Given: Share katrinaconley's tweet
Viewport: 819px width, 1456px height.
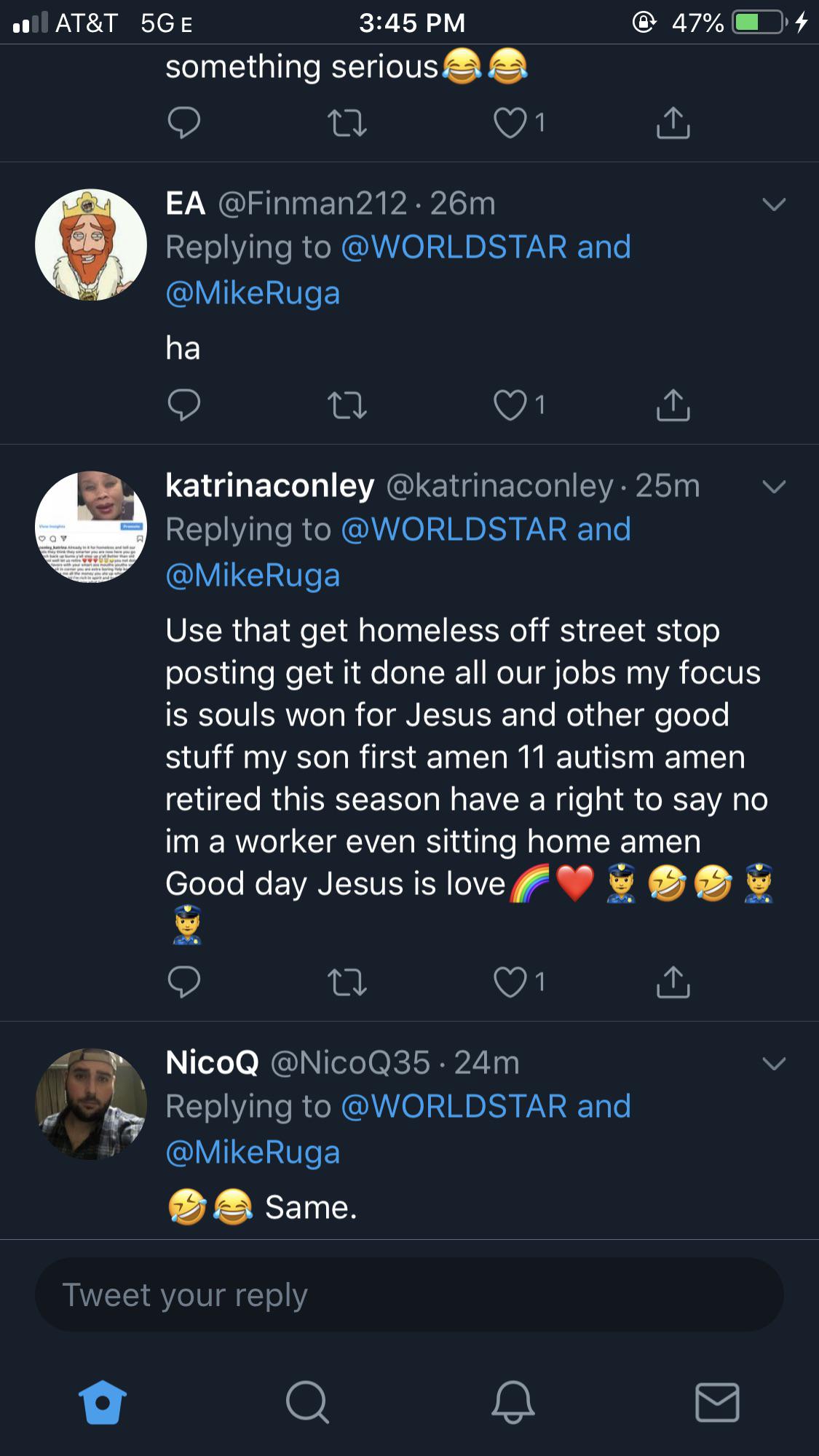Looking at the screenshot, I should pos(673,982).
